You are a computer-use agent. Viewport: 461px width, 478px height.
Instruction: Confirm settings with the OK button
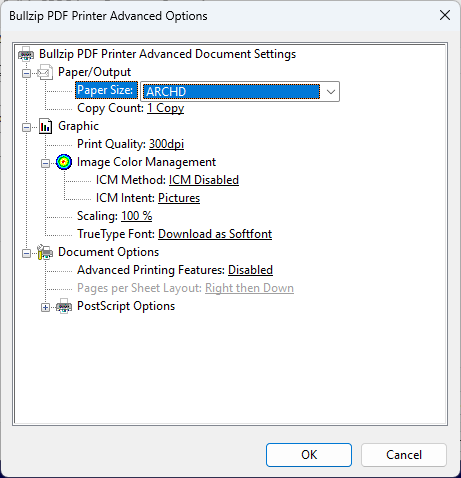click(x=309, y=455)
